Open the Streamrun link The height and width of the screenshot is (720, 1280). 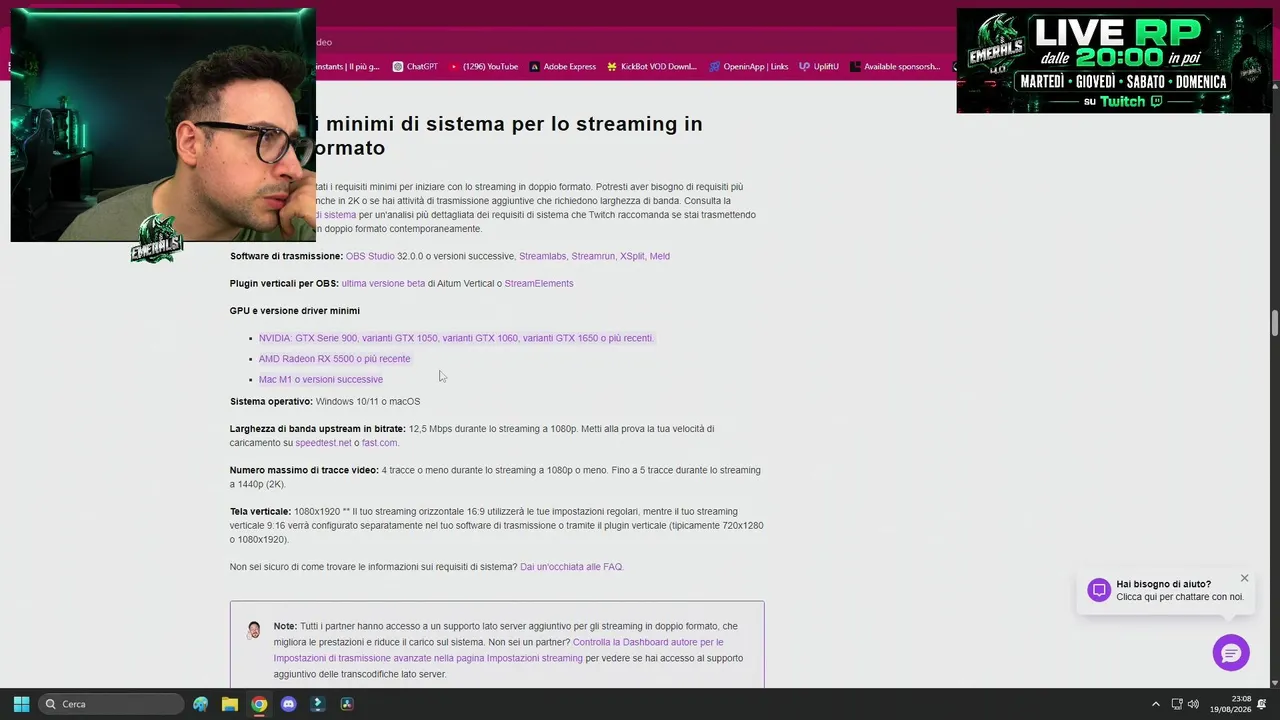pyautogui.click(x=593, y=256)
